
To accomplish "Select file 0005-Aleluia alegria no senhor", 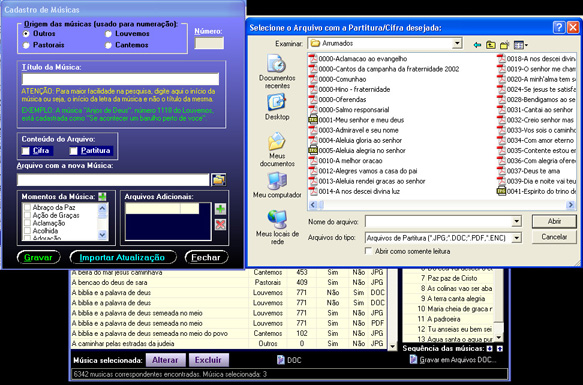I will (x=357, y=150).
